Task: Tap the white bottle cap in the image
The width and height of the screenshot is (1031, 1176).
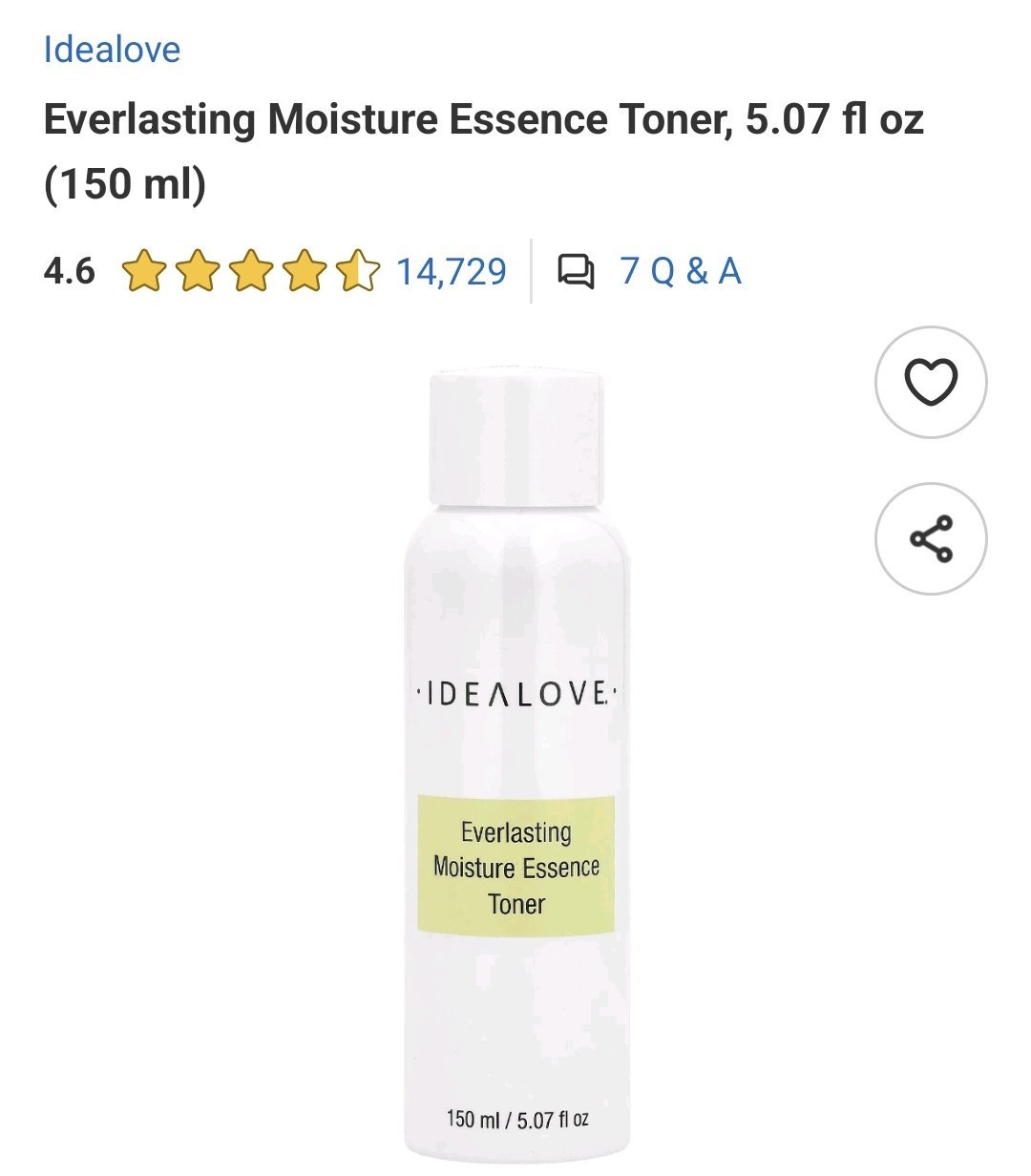Action: pyautogui.click(x=516, y=437)
